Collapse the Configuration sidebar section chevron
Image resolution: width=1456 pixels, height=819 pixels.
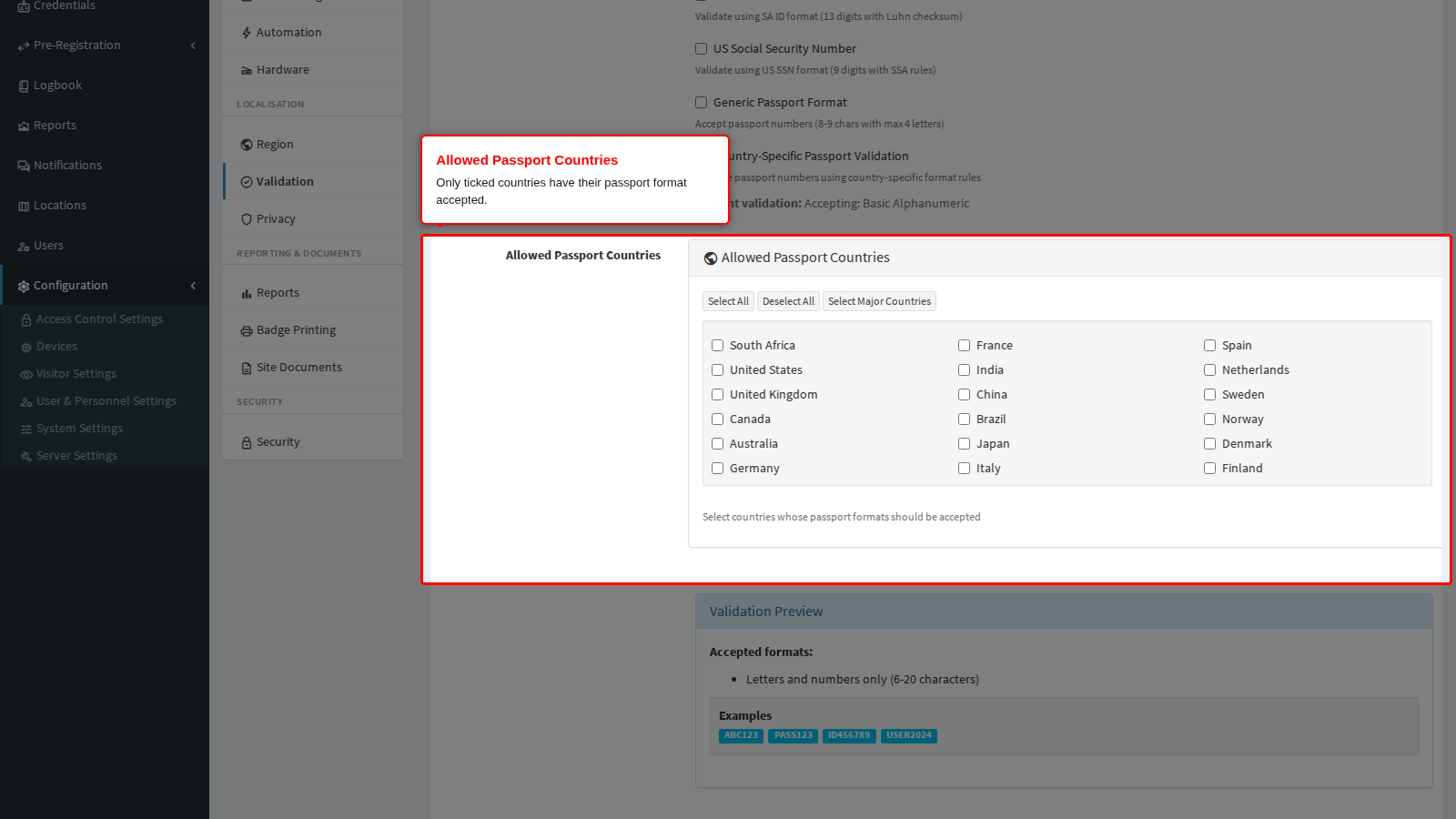[193, 286]
